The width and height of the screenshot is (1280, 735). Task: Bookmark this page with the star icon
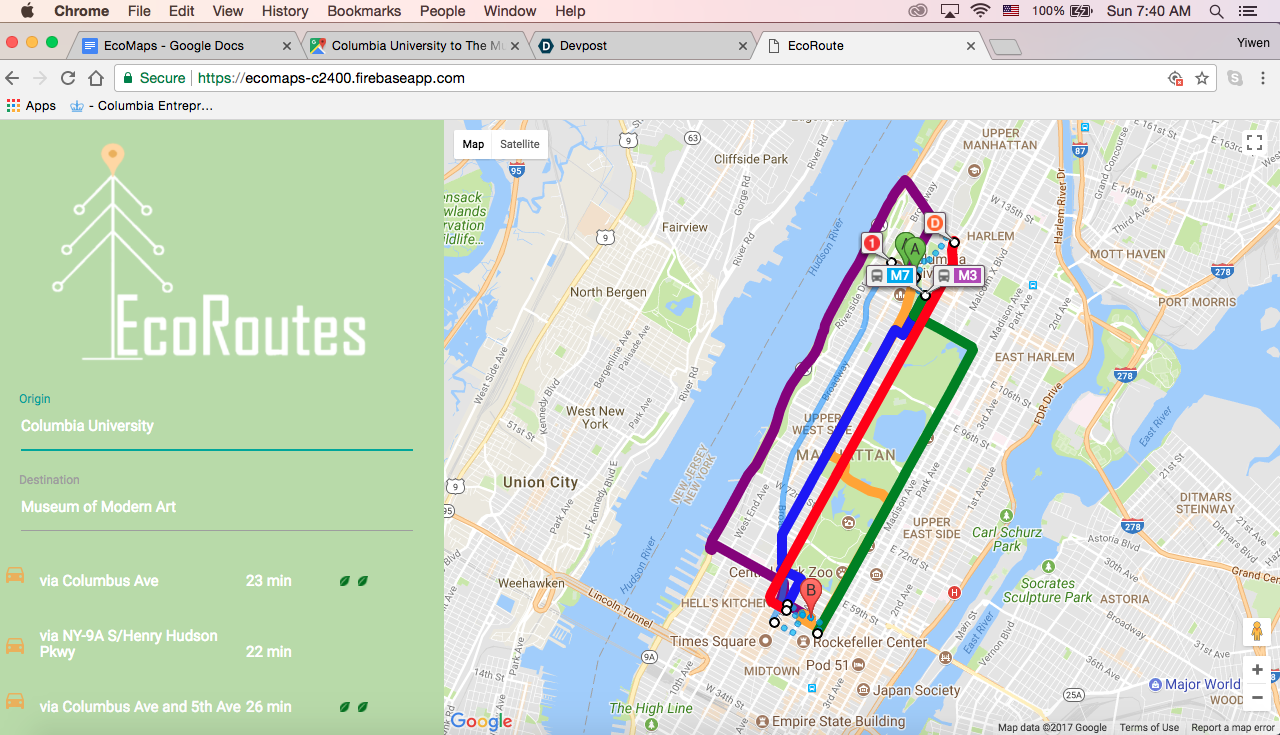pos(1202,78)
